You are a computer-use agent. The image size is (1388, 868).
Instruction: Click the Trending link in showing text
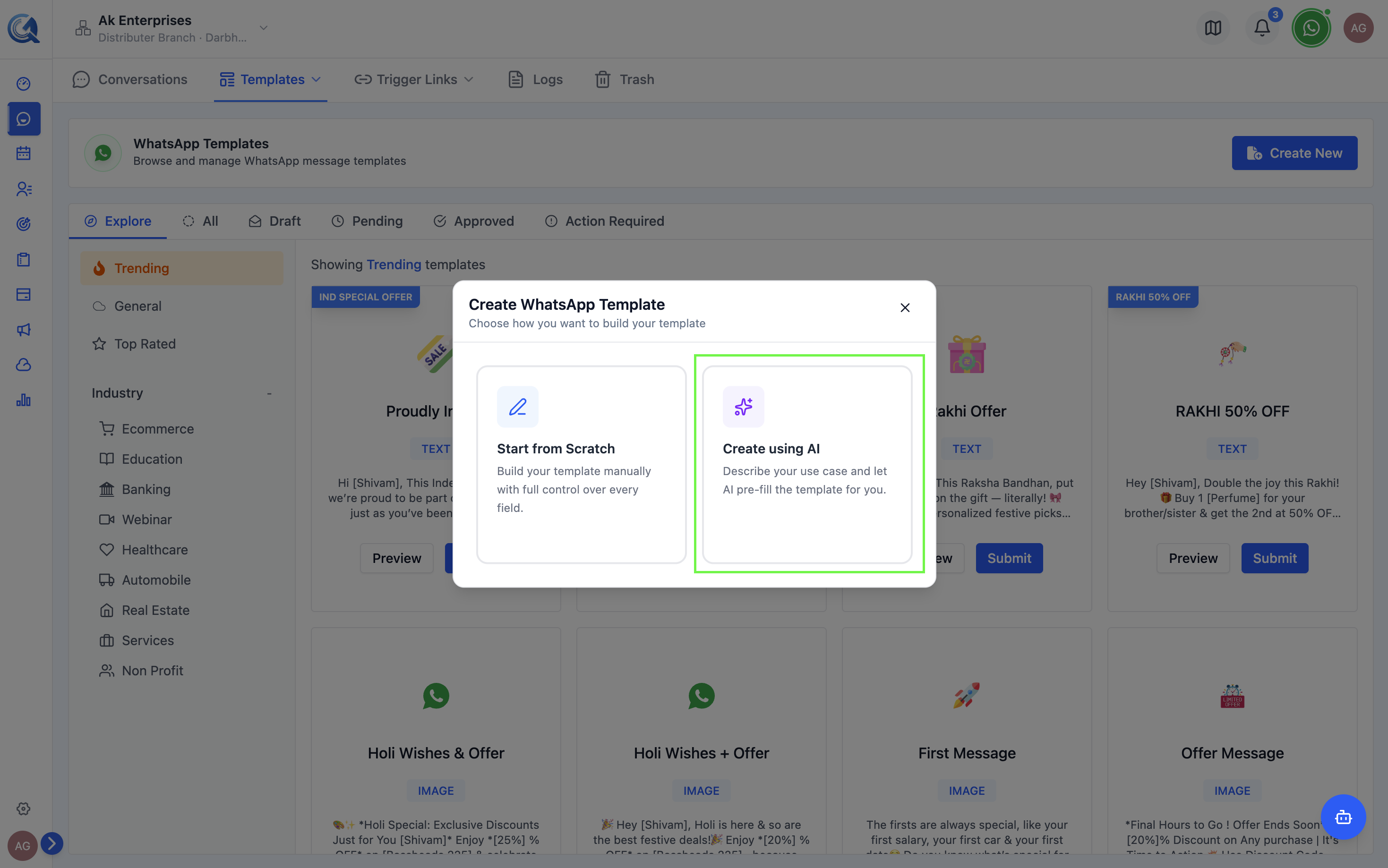point(394,264)
